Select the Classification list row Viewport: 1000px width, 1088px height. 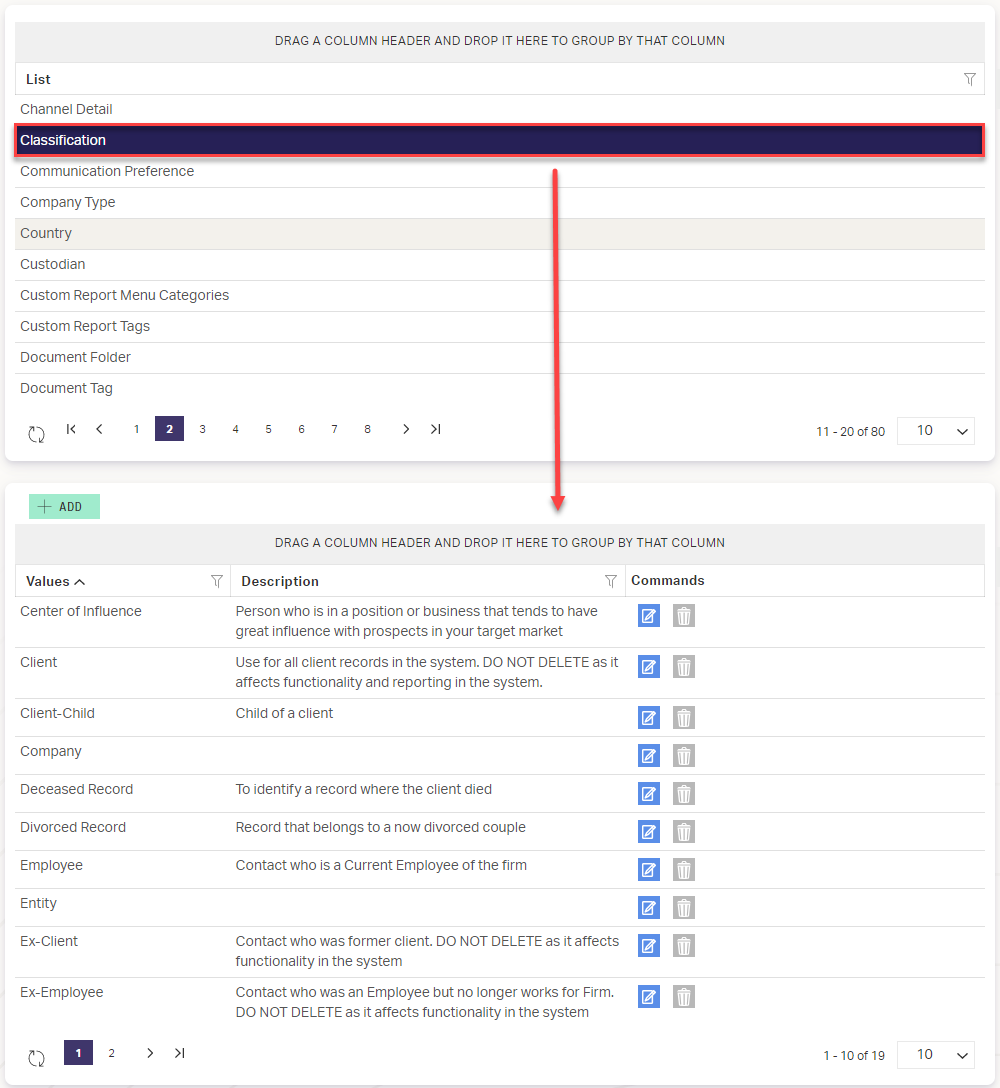(x=500, y=140)
